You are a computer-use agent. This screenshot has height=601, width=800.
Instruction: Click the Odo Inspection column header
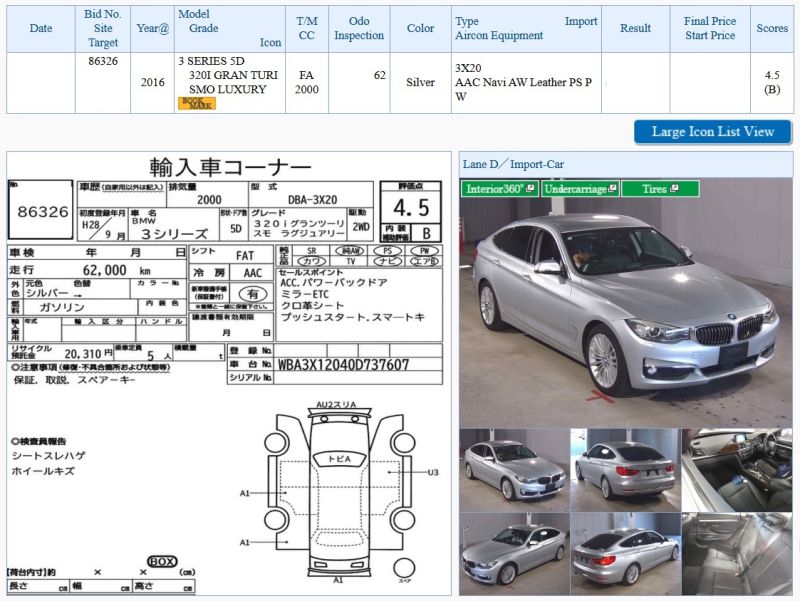coord(359,29)
